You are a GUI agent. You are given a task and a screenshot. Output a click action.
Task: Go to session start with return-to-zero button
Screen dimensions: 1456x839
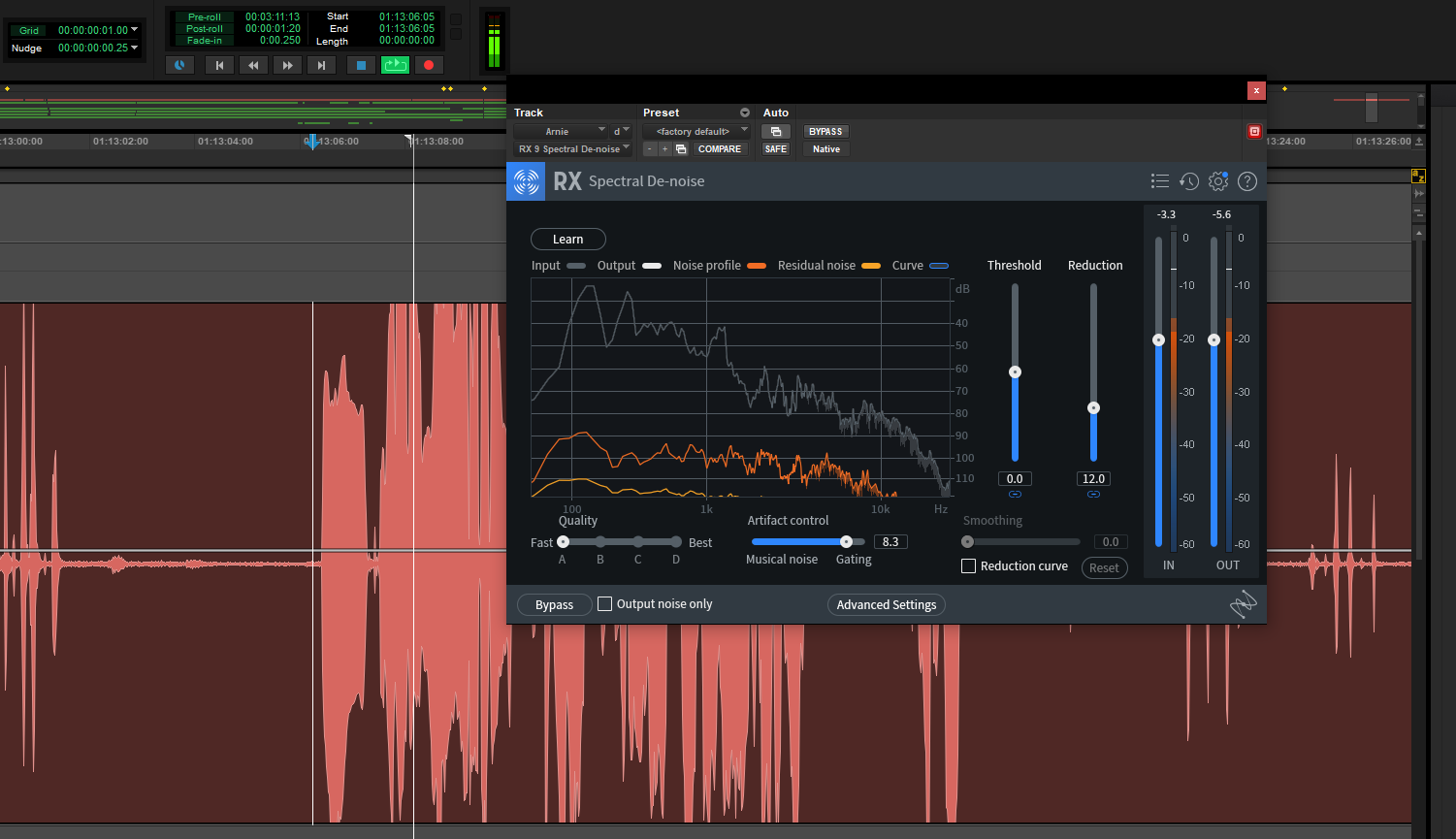click(x=219, y=65)
